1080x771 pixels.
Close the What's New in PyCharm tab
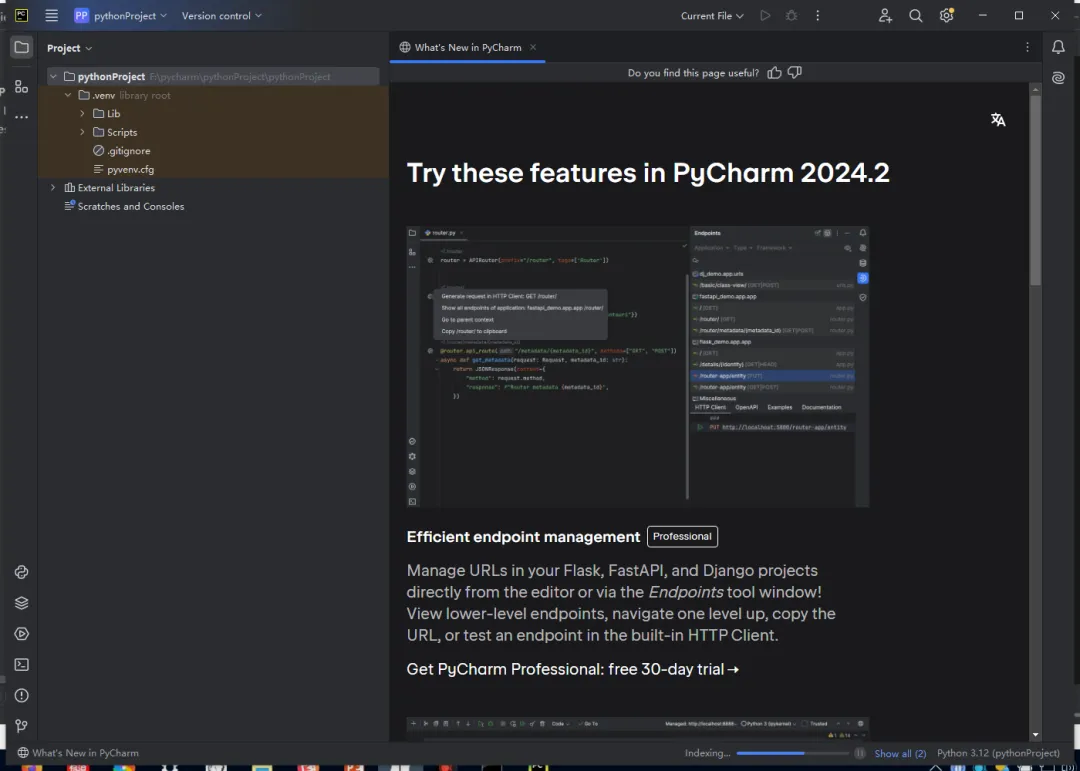533,48
